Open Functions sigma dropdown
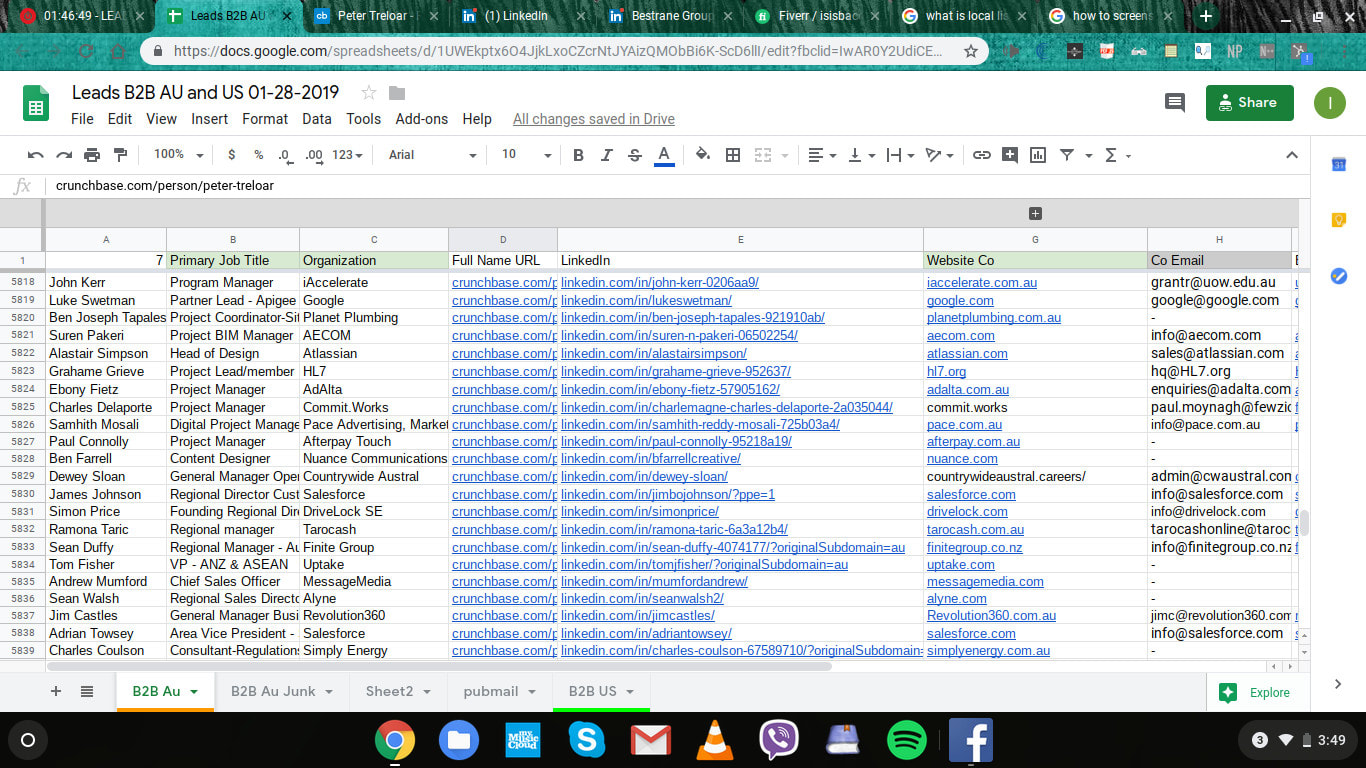This screenshot has width=1366, height=768. 1117,155
